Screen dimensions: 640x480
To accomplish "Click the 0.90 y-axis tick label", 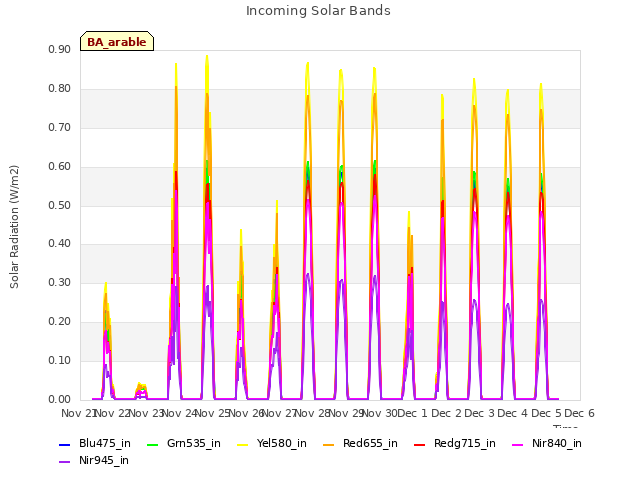I will click(59, 49).
